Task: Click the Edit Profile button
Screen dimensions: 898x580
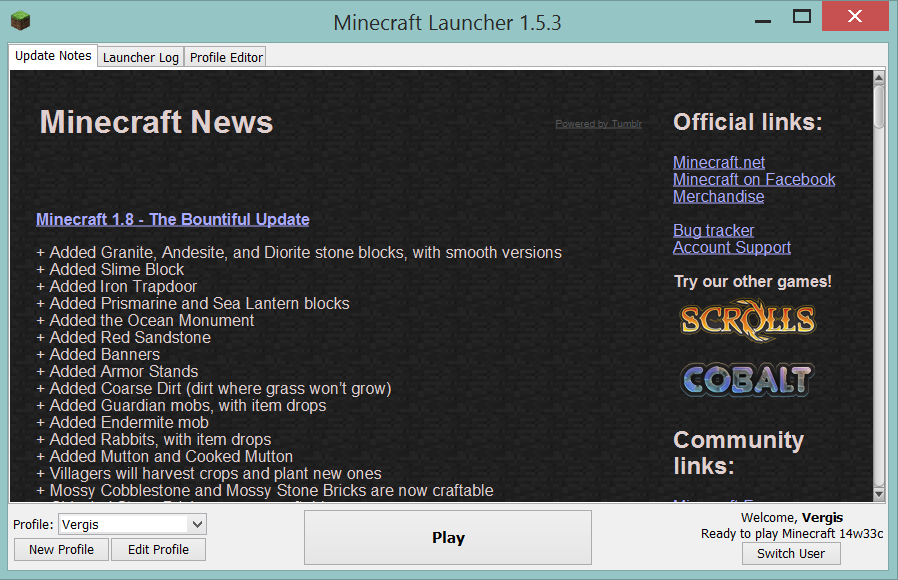Action: pos(158,550)
